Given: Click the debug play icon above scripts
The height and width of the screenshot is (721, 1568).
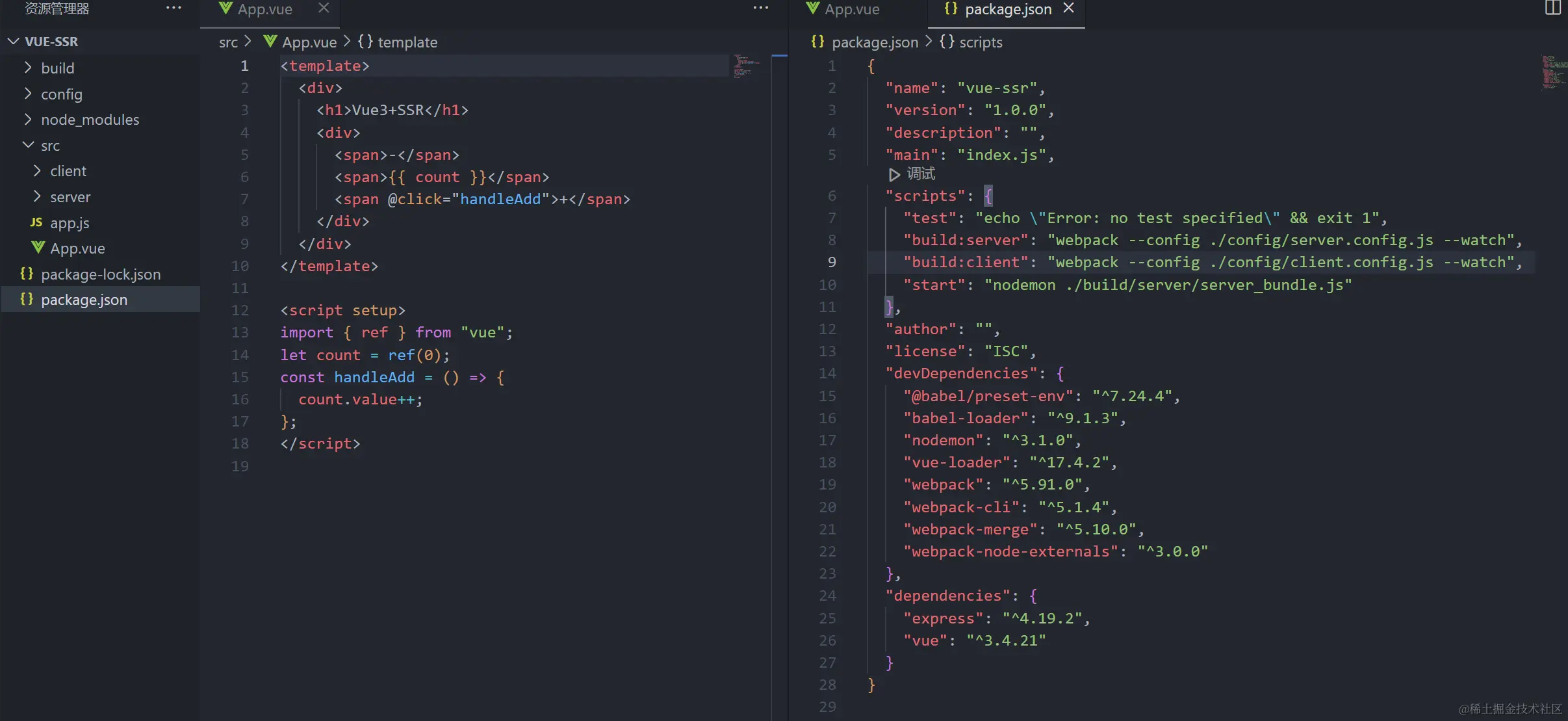Looking at the screenshot, I should click(x=894, y=174).
